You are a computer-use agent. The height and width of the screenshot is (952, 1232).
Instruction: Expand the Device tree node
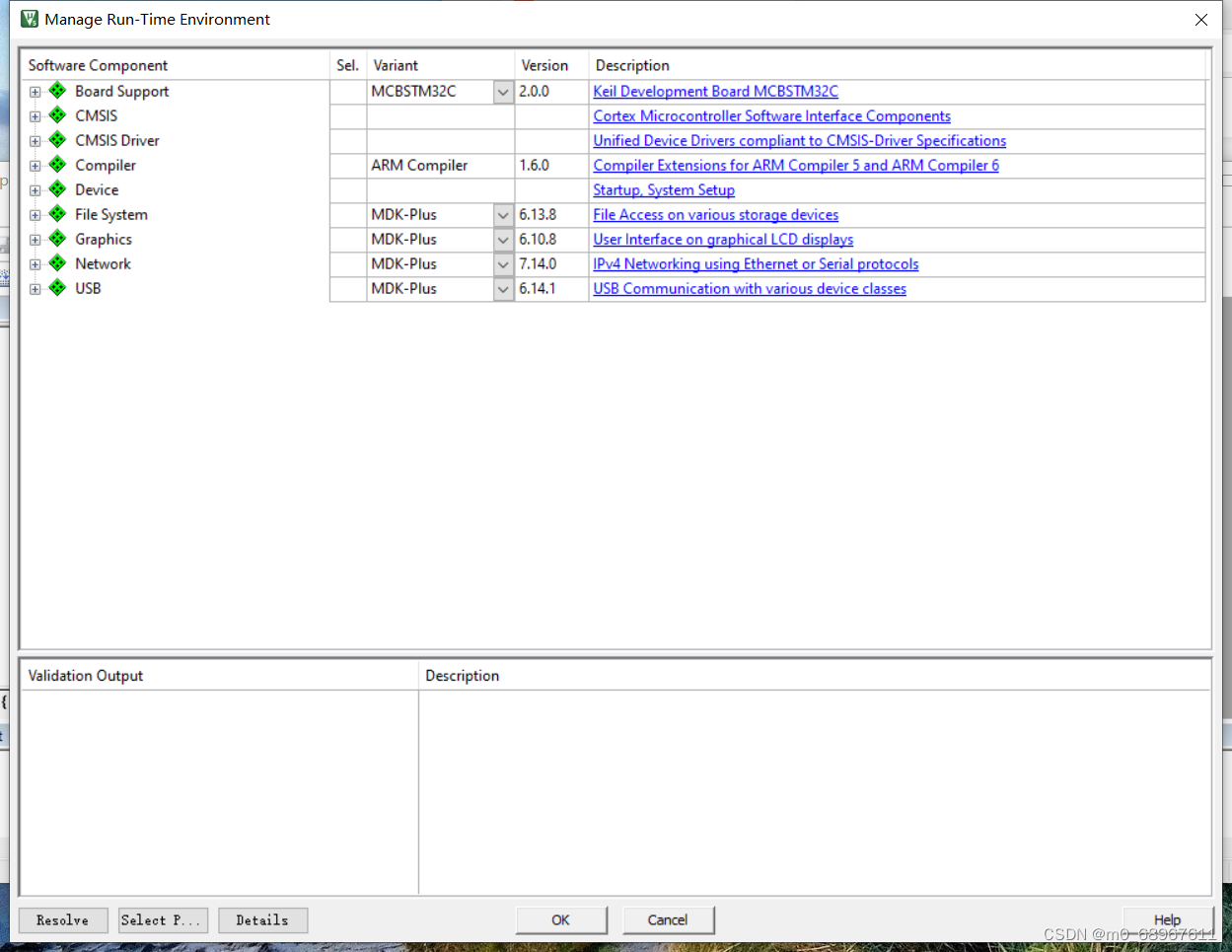pos(36,190)
